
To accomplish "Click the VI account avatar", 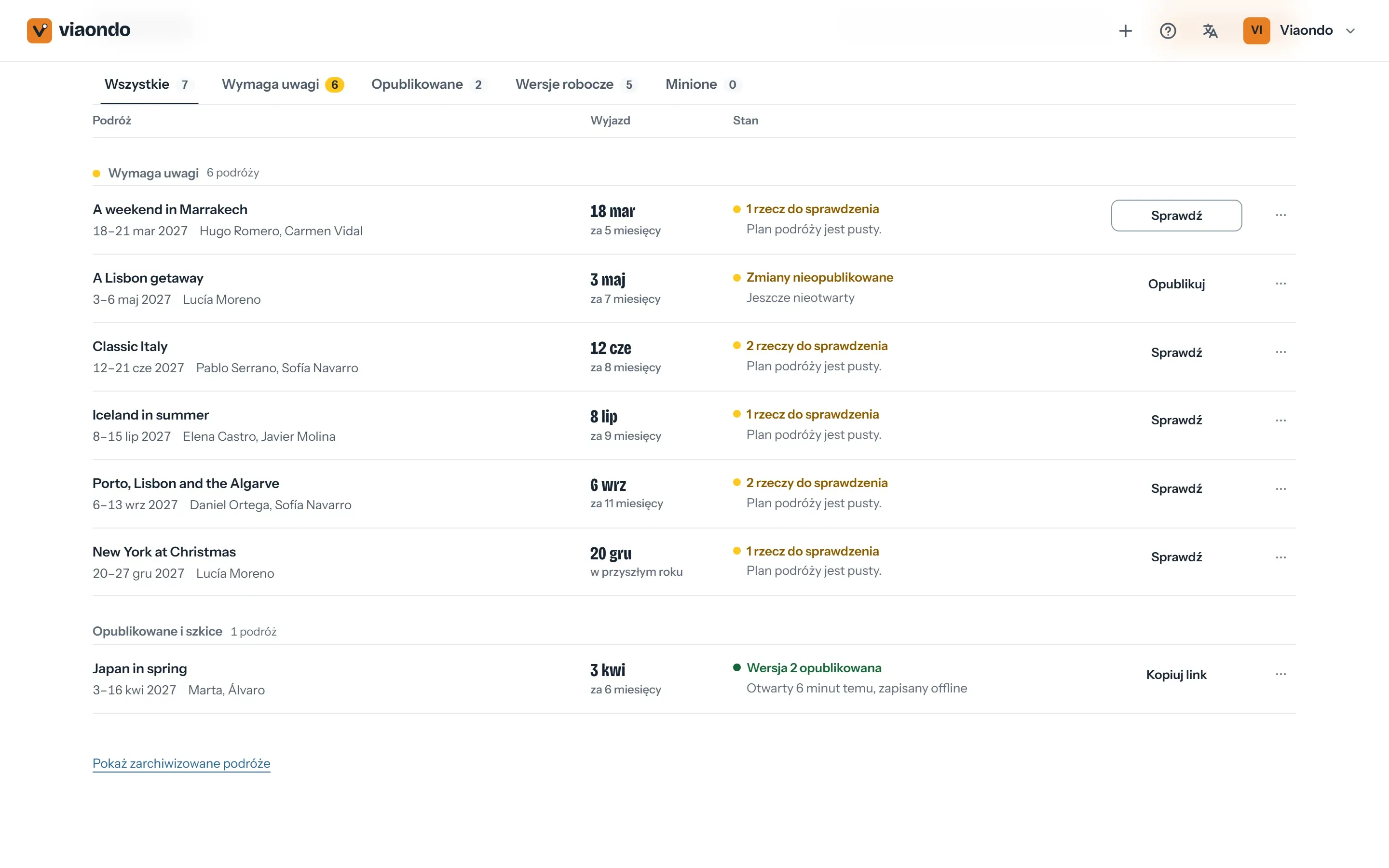I will (x=1256, y=30).
